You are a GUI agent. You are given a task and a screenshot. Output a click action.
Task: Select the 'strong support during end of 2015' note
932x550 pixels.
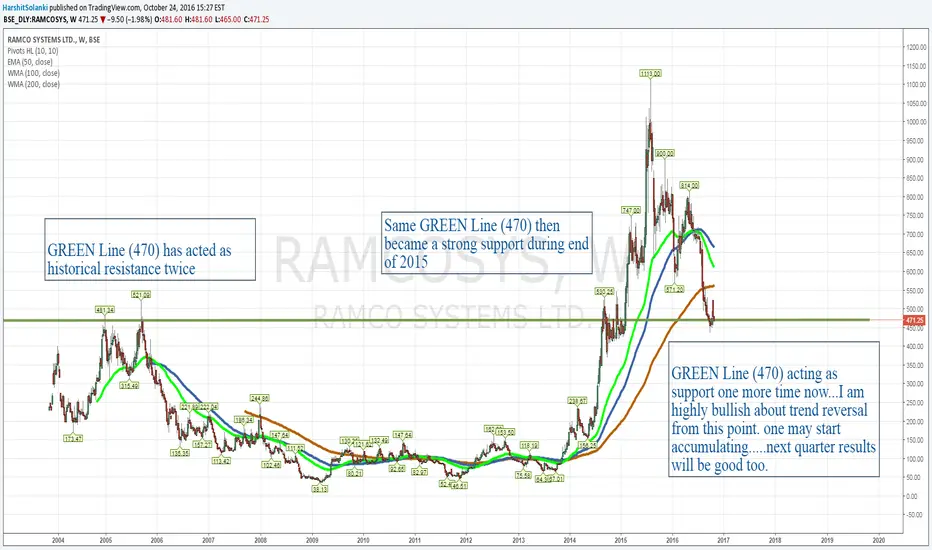click(487, 243)
